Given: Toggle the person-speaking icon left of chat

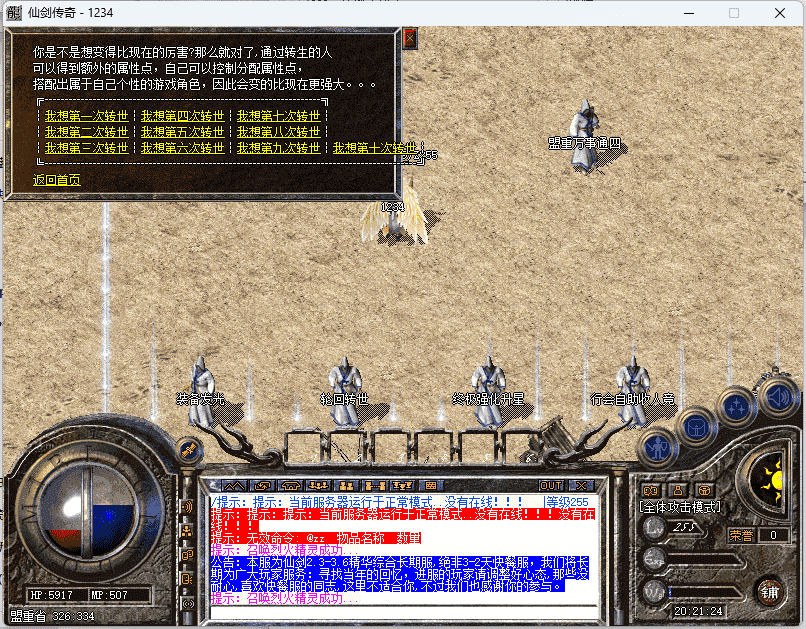Looking at the screenshot, I should tap(187, 579).
